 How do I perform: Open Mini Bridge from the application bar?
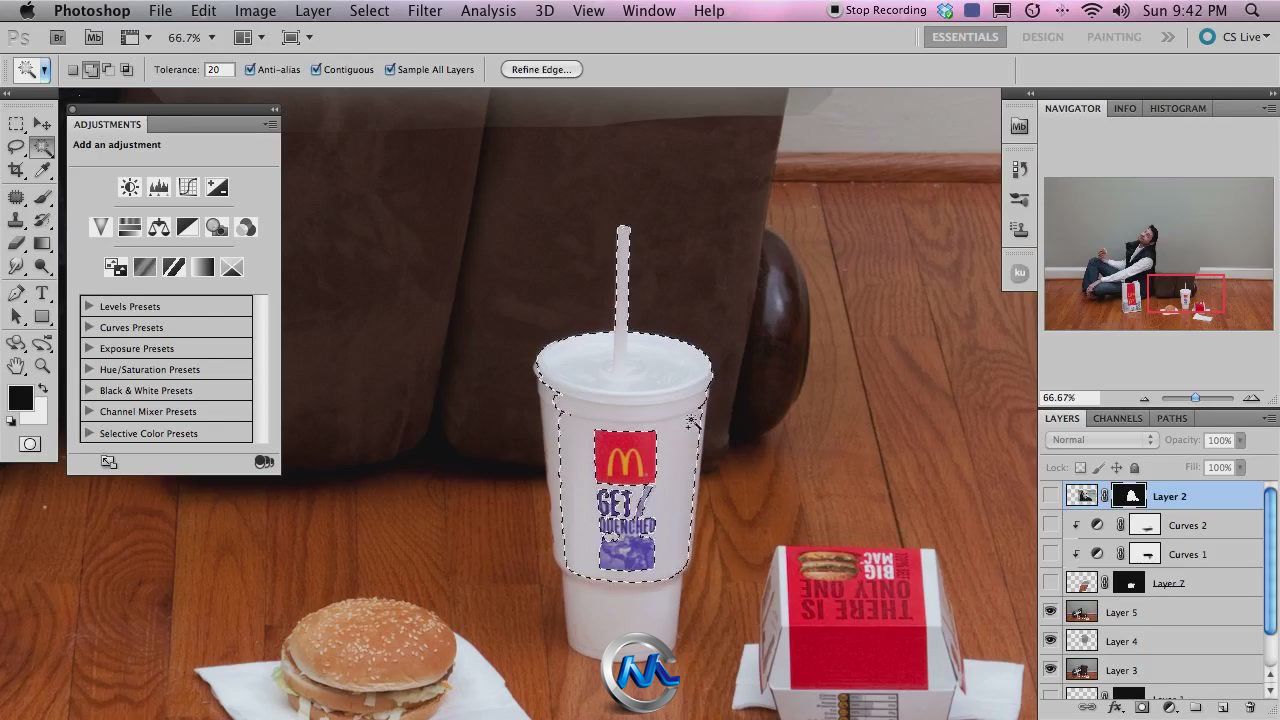pos(94,37)
